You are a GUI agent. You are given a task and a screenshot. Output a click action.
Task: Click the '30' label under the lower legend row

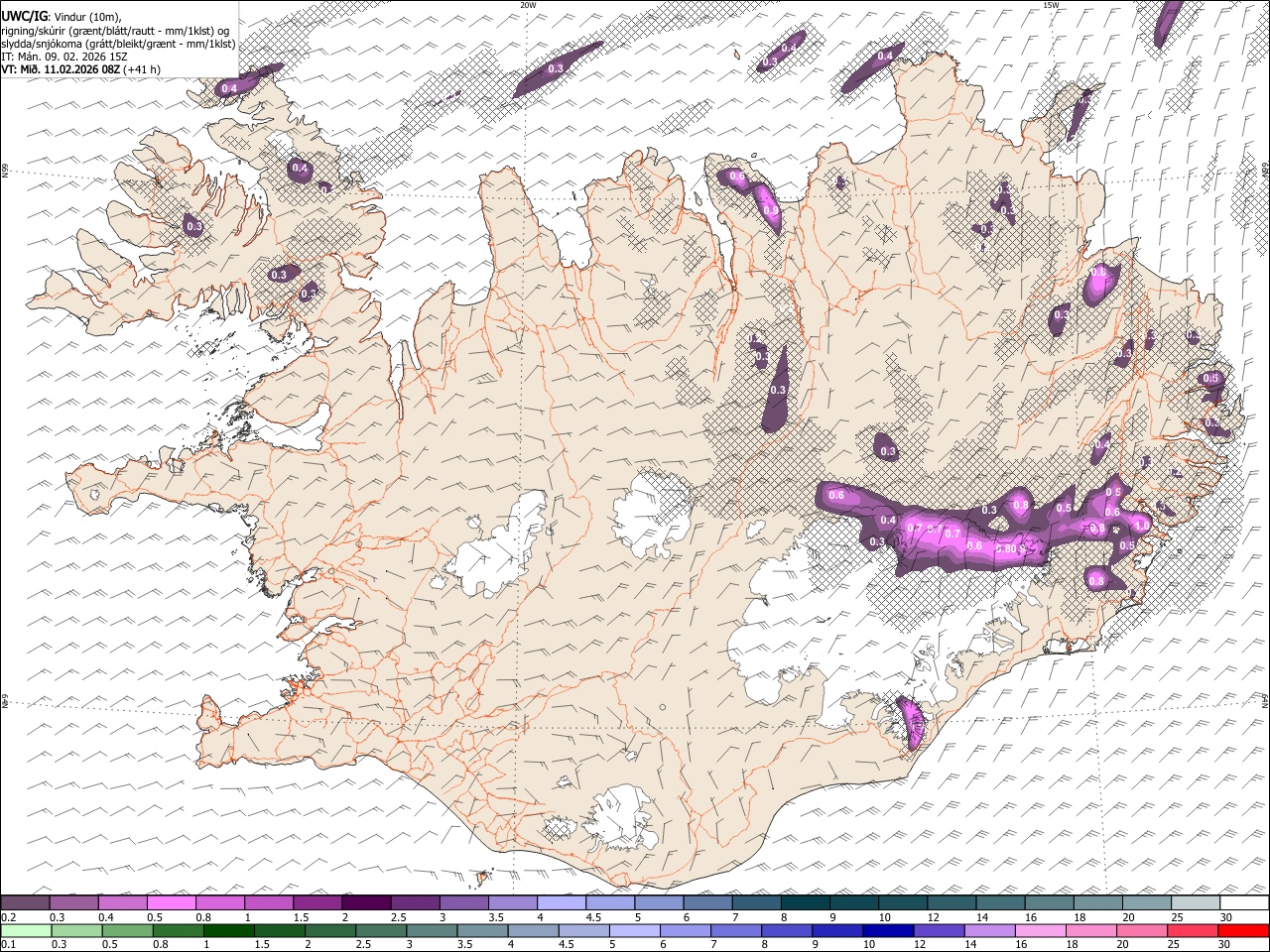1223,945
